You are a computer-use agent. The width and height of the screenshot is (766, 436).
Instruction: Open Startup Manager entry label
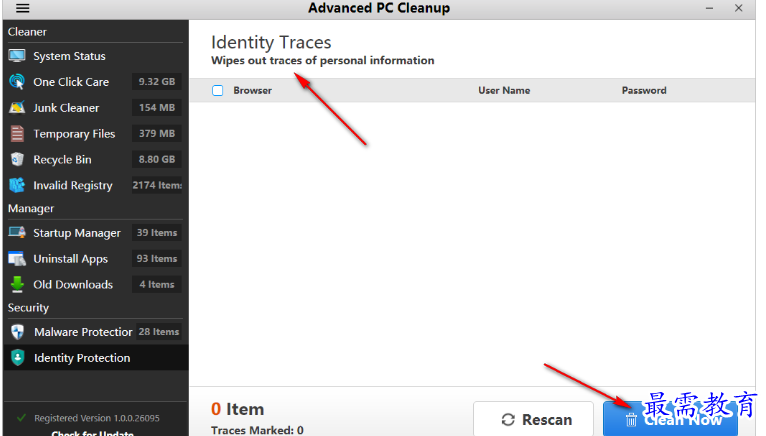click(77, 233)
